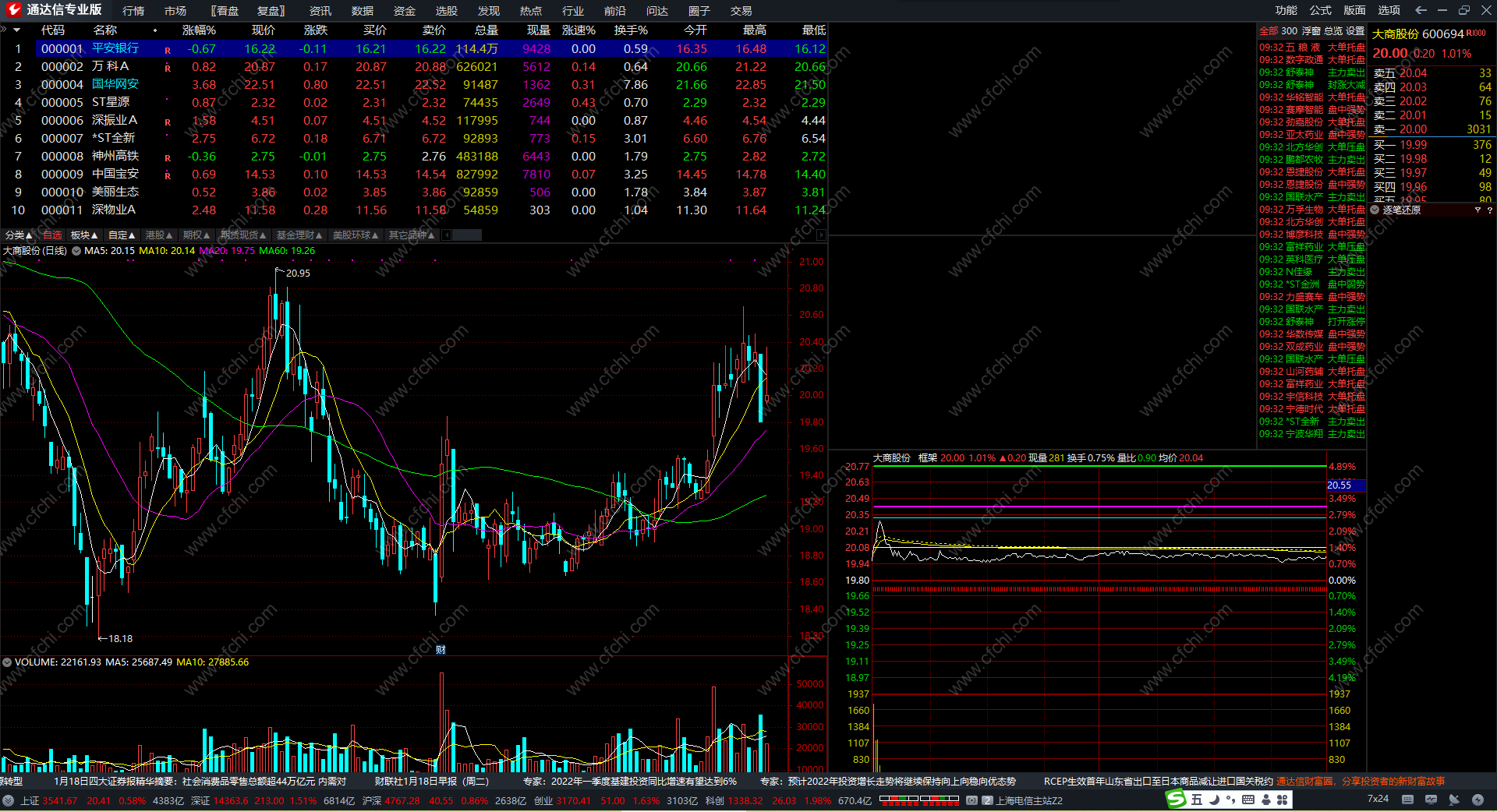Click the R mark beside 平安银行
Screen dimensions: 1497x812
click(x=168, y=51)
